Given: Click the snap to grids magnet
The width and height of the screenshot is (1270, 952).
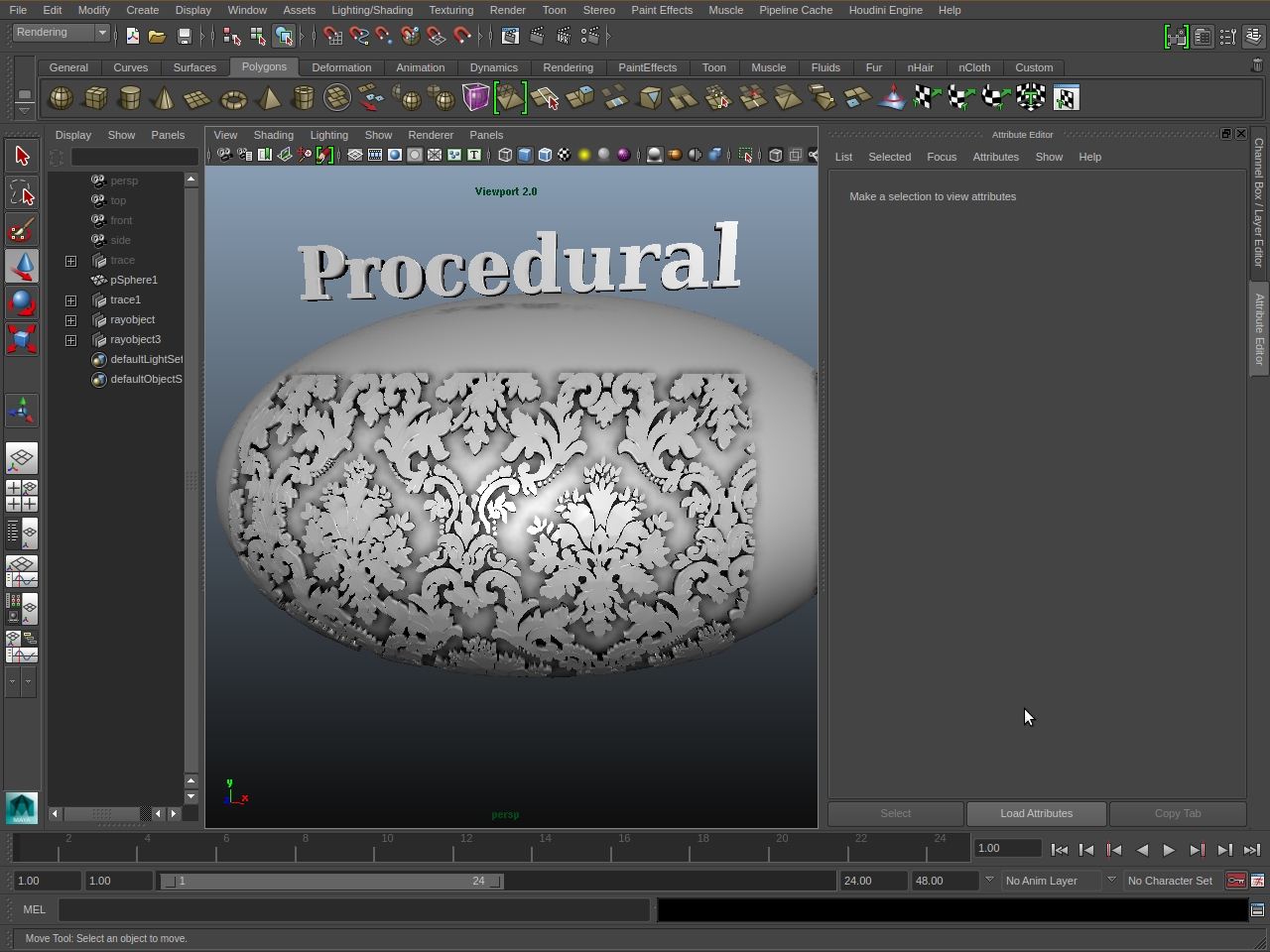Looking at the screenshot, I should coord(333,36).
